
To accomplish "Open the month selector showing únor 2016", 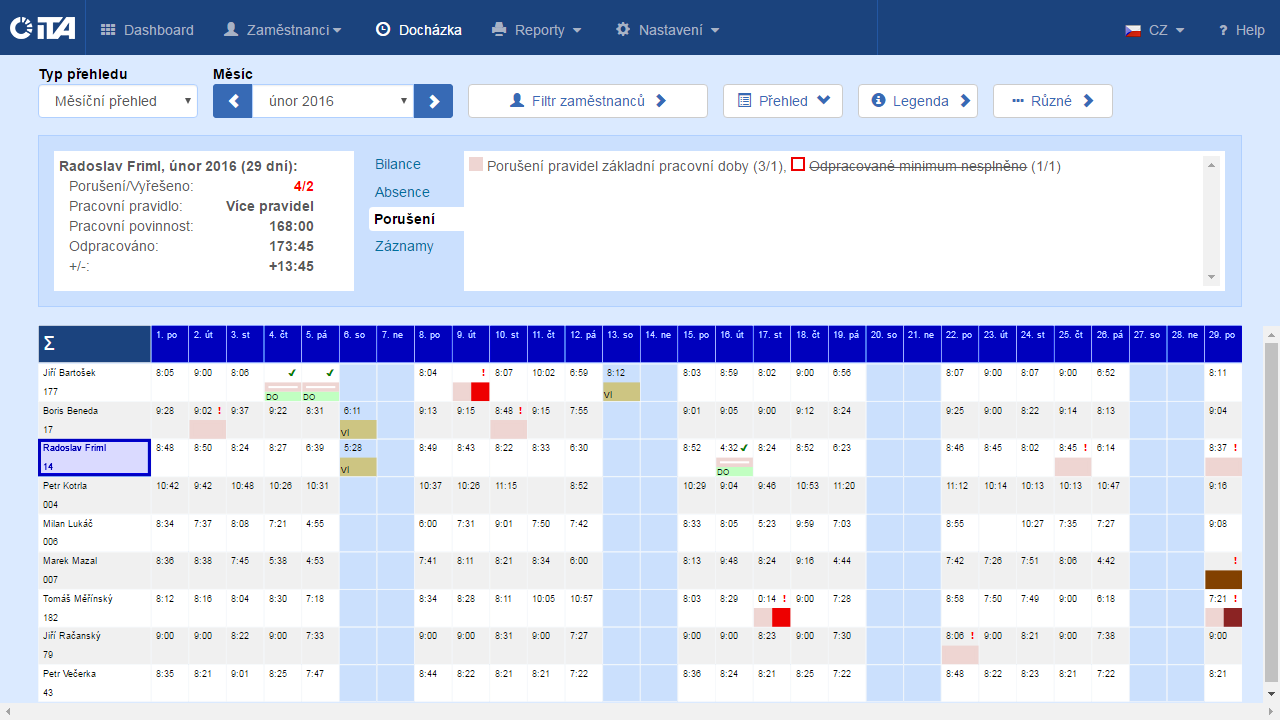I will (333, 101).
